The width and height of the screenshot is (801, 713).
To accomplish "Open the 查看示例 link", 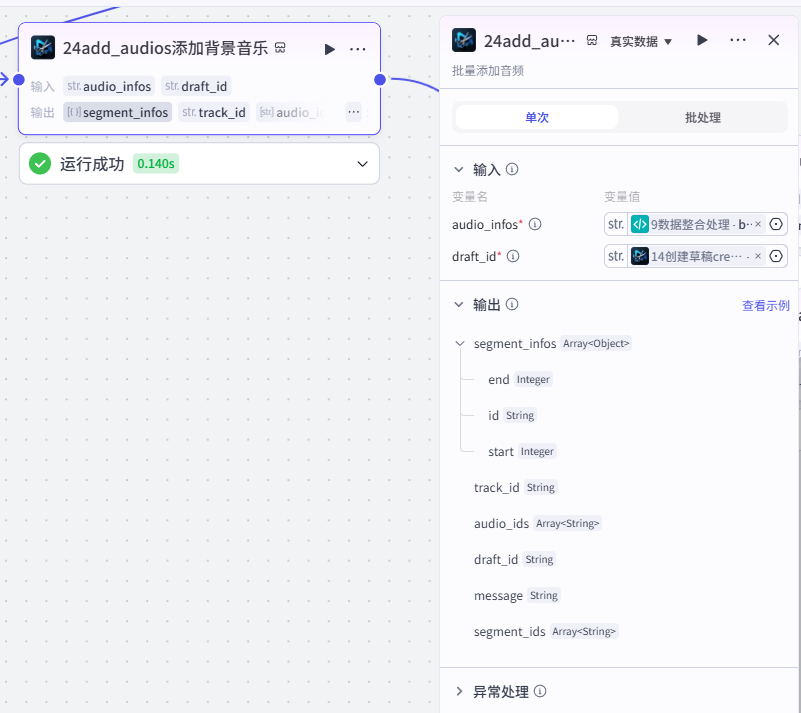I will [765, 305].
